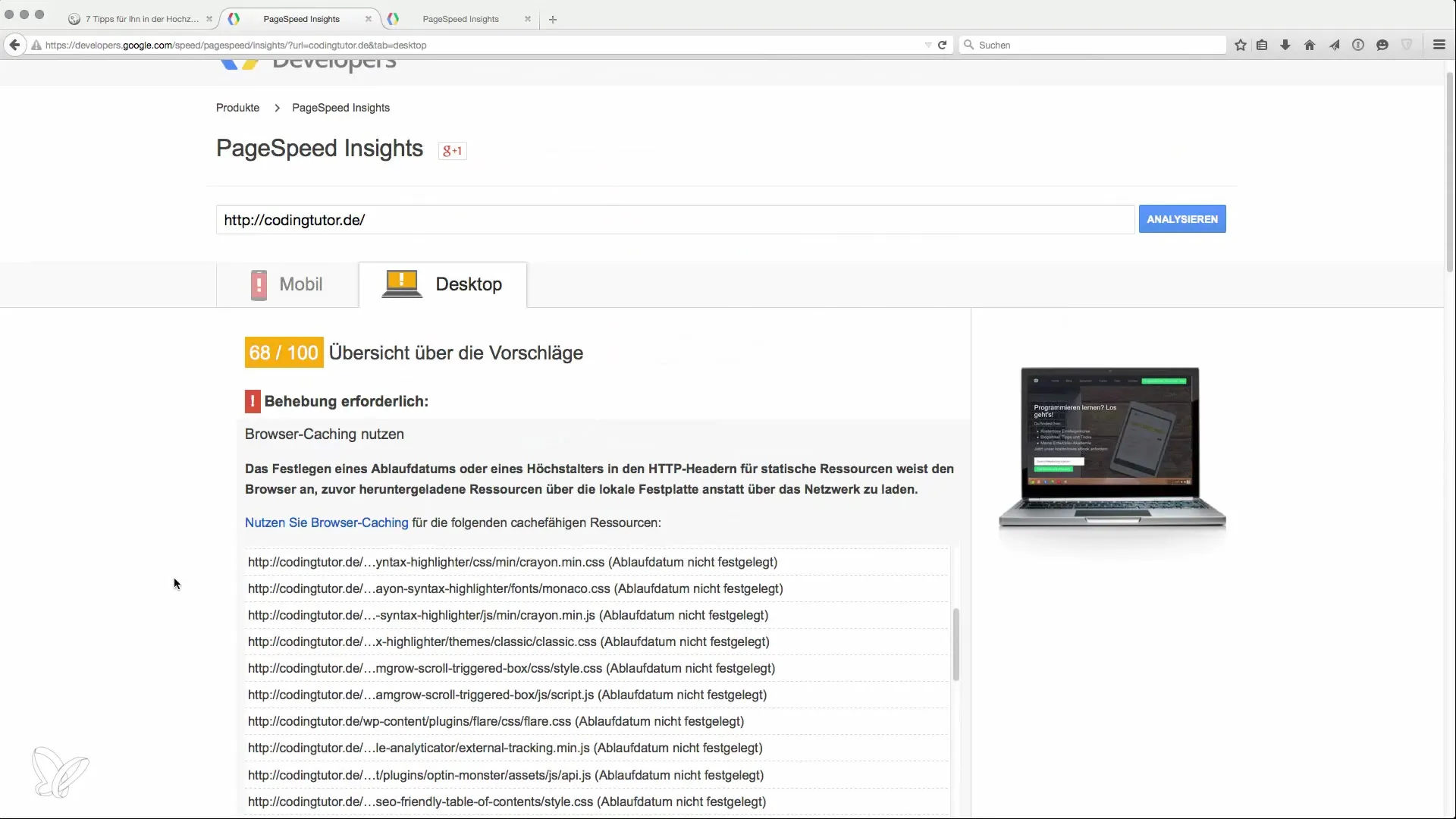
Task: Click the red exclamation icon by Behebung erforderlich
Action: pyautogui.click(x=253, y=401)
